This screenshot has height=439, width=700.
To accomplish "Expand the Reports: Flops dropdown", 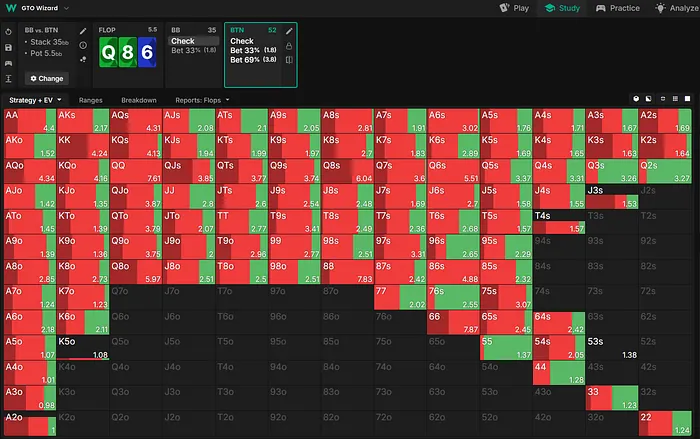I will click(x=201, y=100).
